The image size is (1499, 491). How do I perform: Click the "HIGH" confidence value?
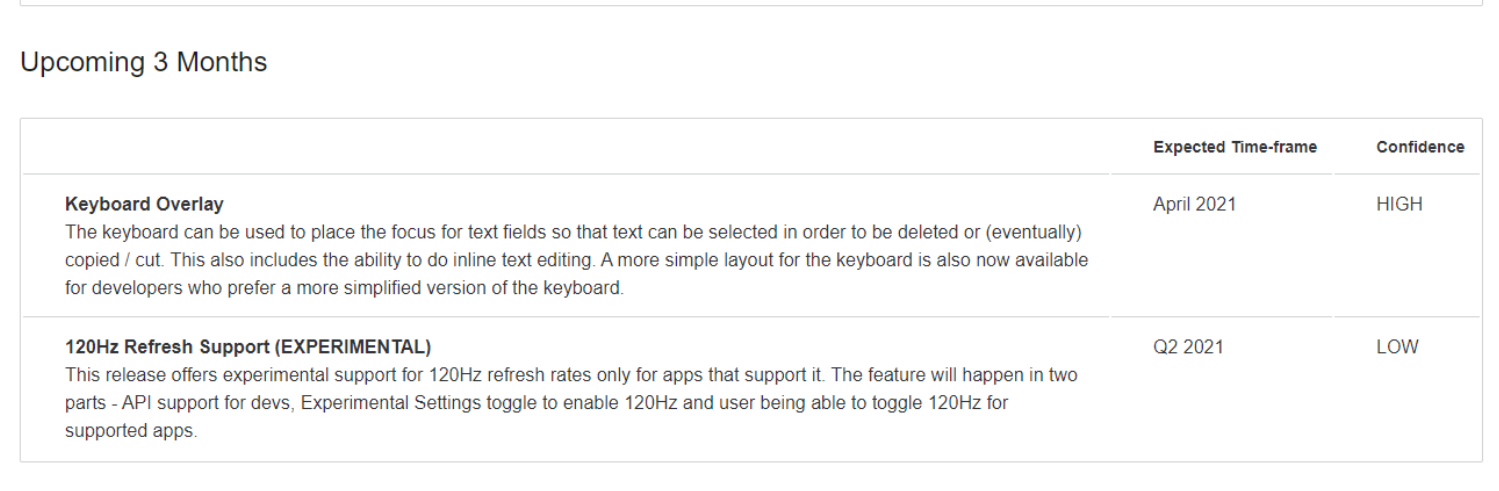1398,204
